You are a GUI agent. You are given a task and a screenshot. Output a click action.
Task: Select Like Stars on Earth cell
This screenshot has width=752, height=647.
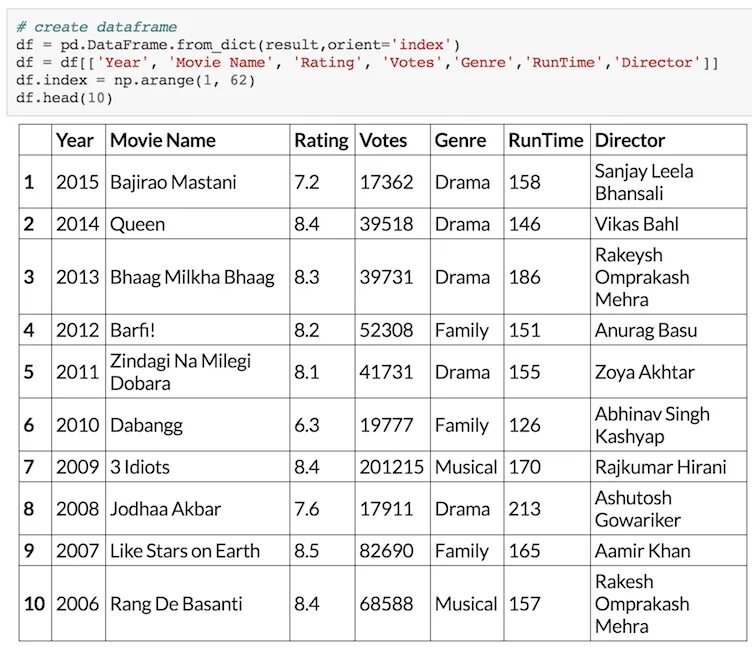pos(185,551)
